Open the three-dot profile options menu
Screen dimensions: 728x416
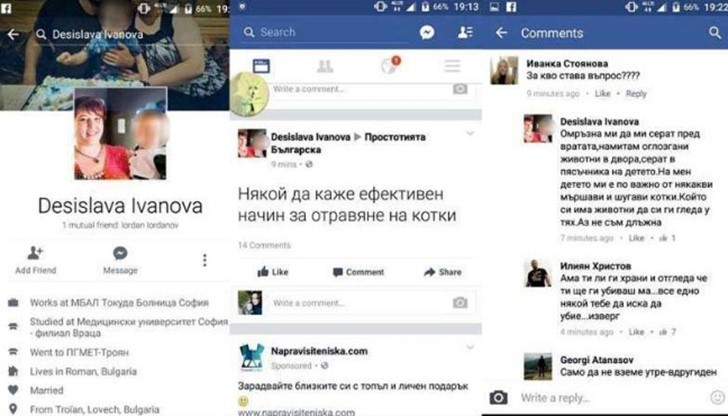pos(204,260)
